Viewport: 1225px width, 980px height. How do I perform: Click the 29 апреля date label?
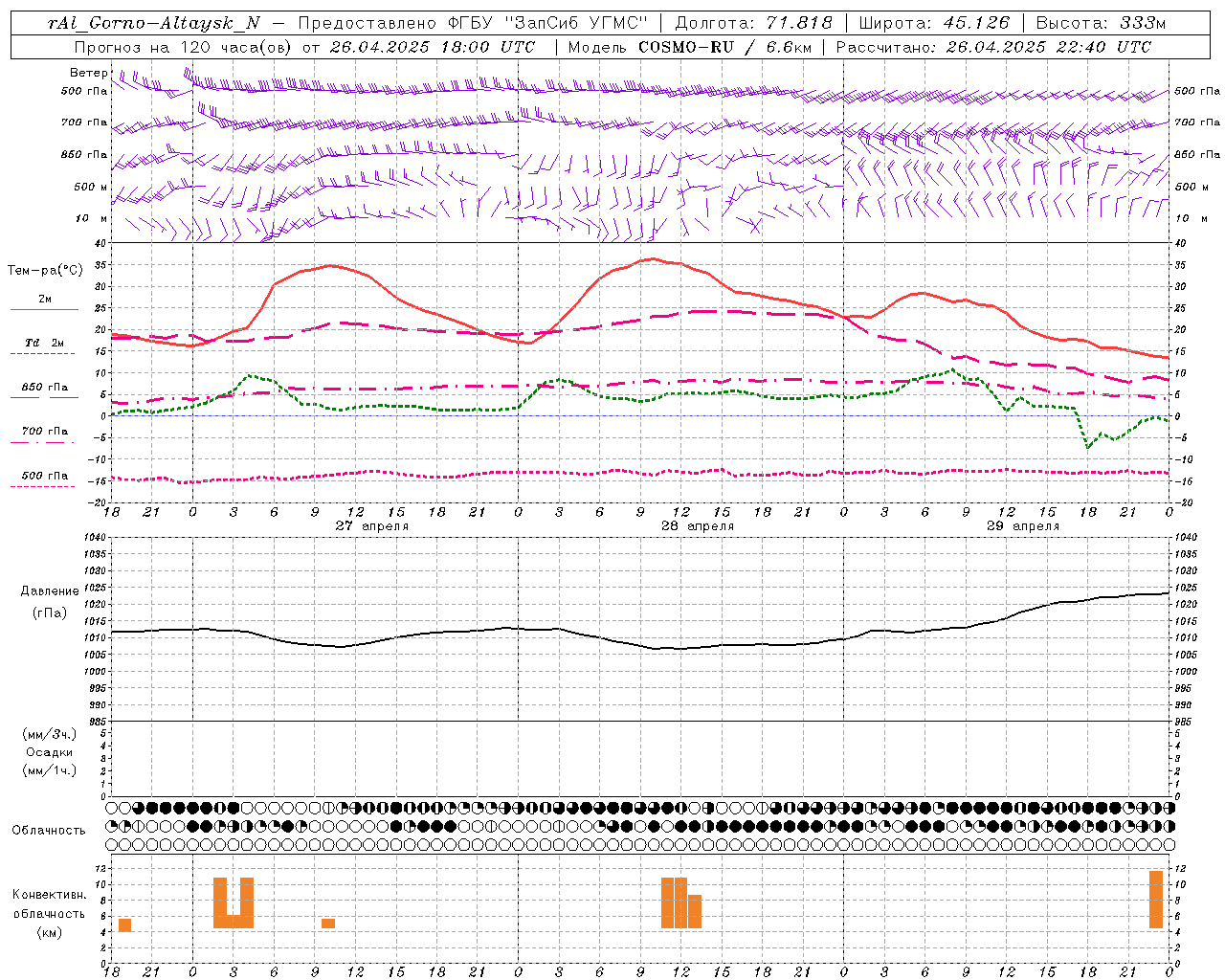coord(1023,525)
